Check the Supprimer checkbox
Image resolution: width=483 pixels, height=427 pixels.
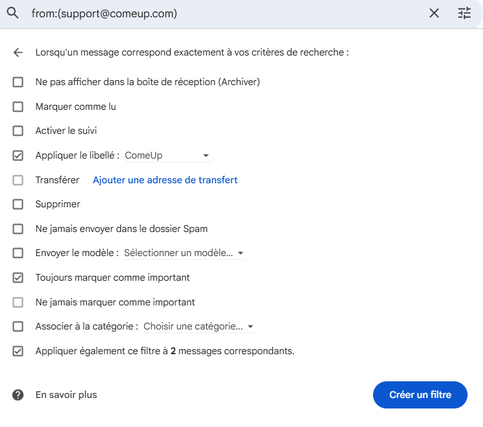tap(18, 204)
